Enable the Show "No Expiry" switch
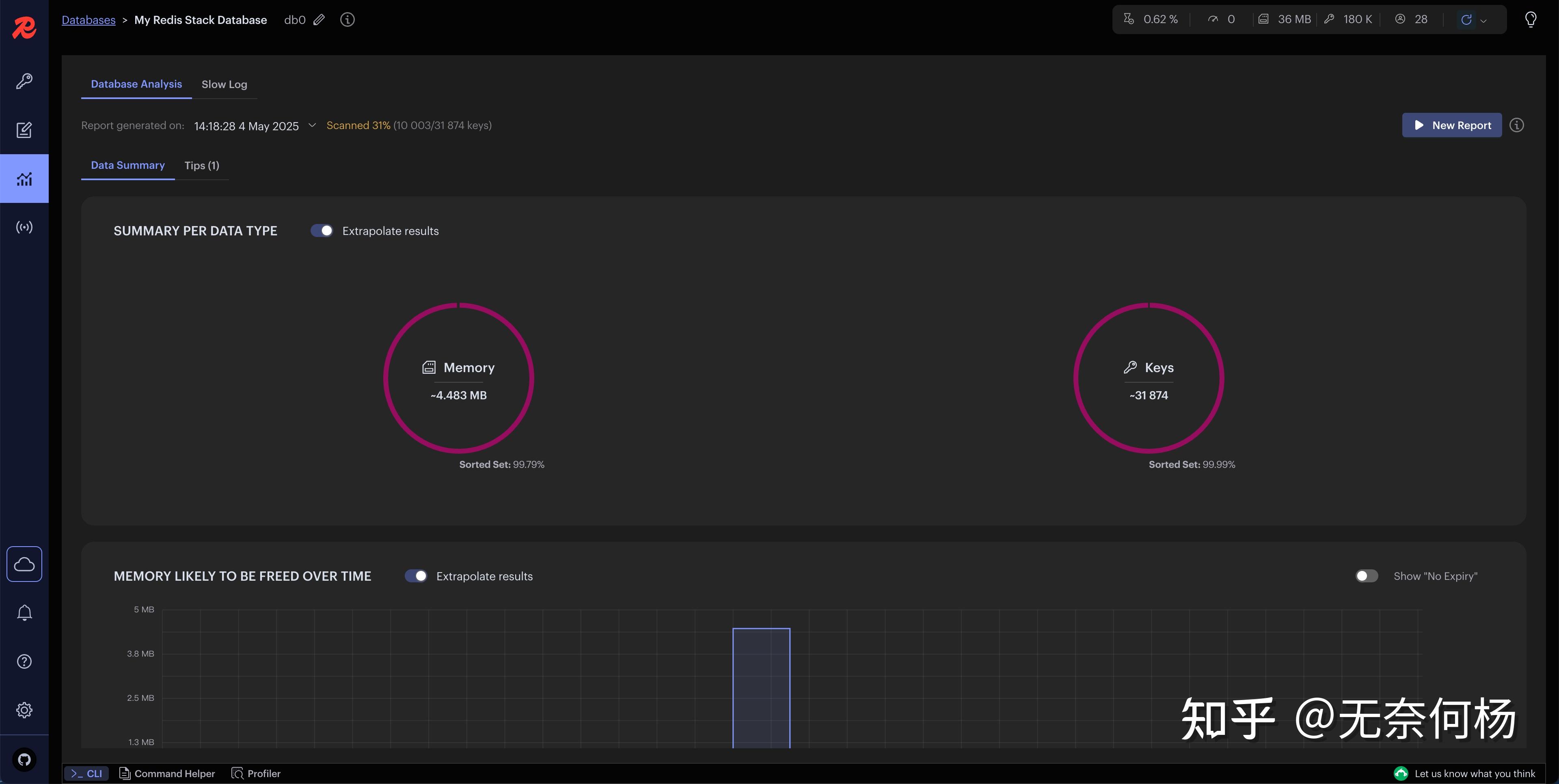 (x=1366, y=576)
